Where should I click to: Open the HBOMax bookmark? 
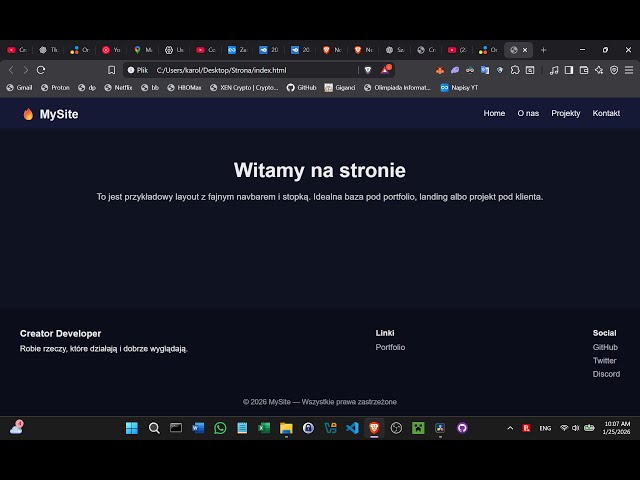[x=184, y=87]
